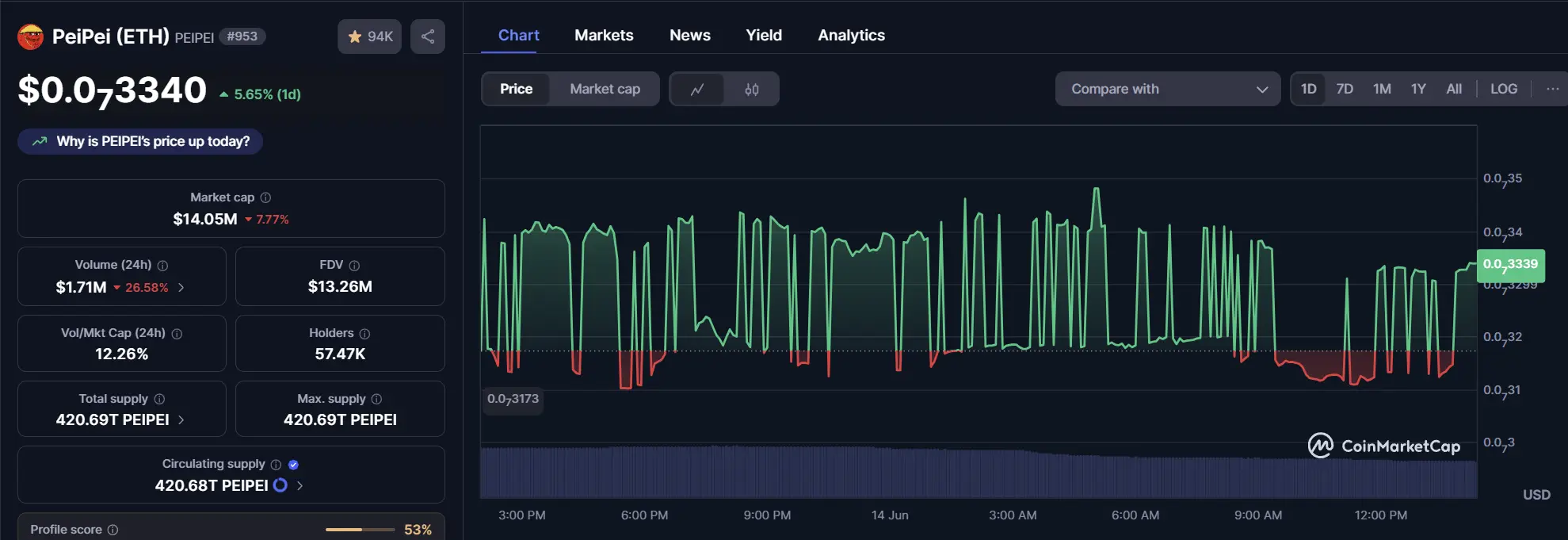The width and height of the screenshot is (1568, 540).
Task: Switch to line chart view icon
Action: point(697,90)
